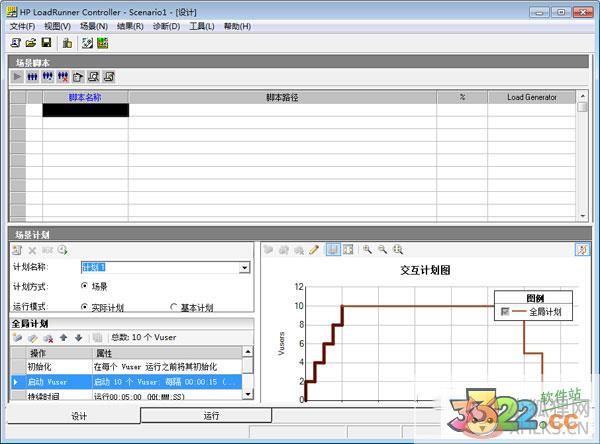Screen dimensions: 600x444
Task: Click the 脚本路径 column header
Action: pos(282,97)
